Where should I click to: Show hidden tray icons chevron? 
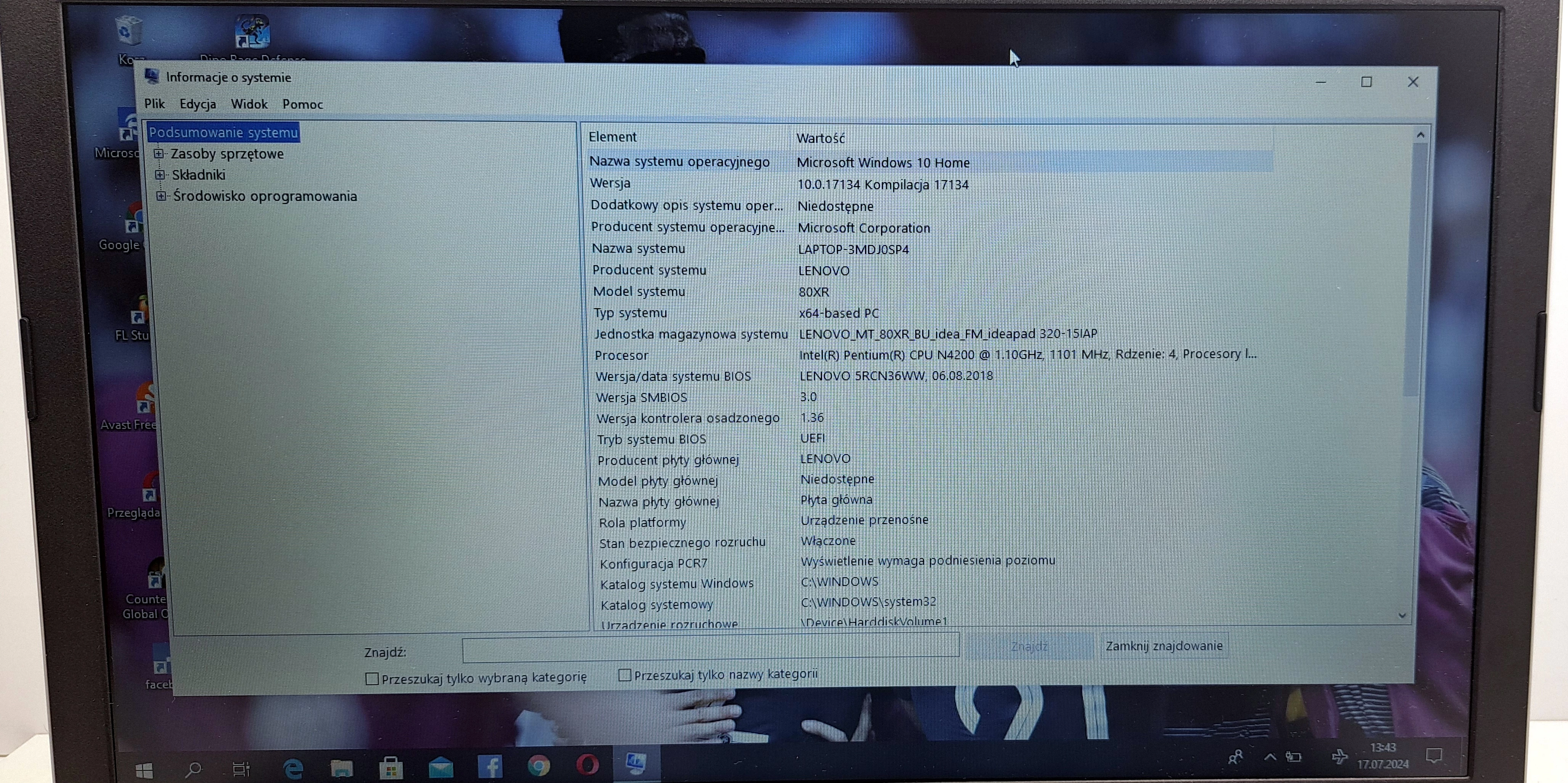1270,757
